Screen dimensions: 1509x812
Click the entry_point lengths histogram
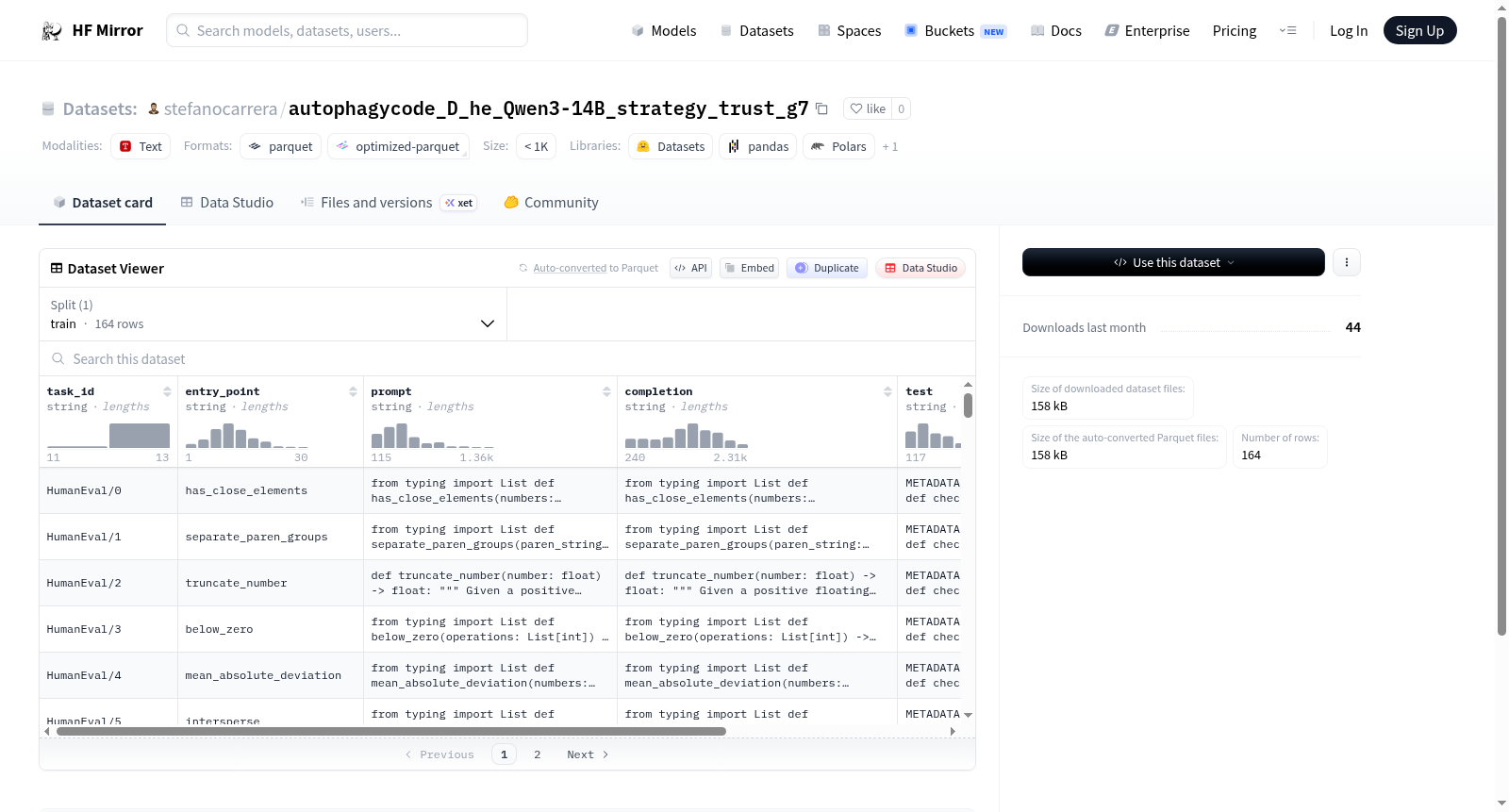point(246,435)
